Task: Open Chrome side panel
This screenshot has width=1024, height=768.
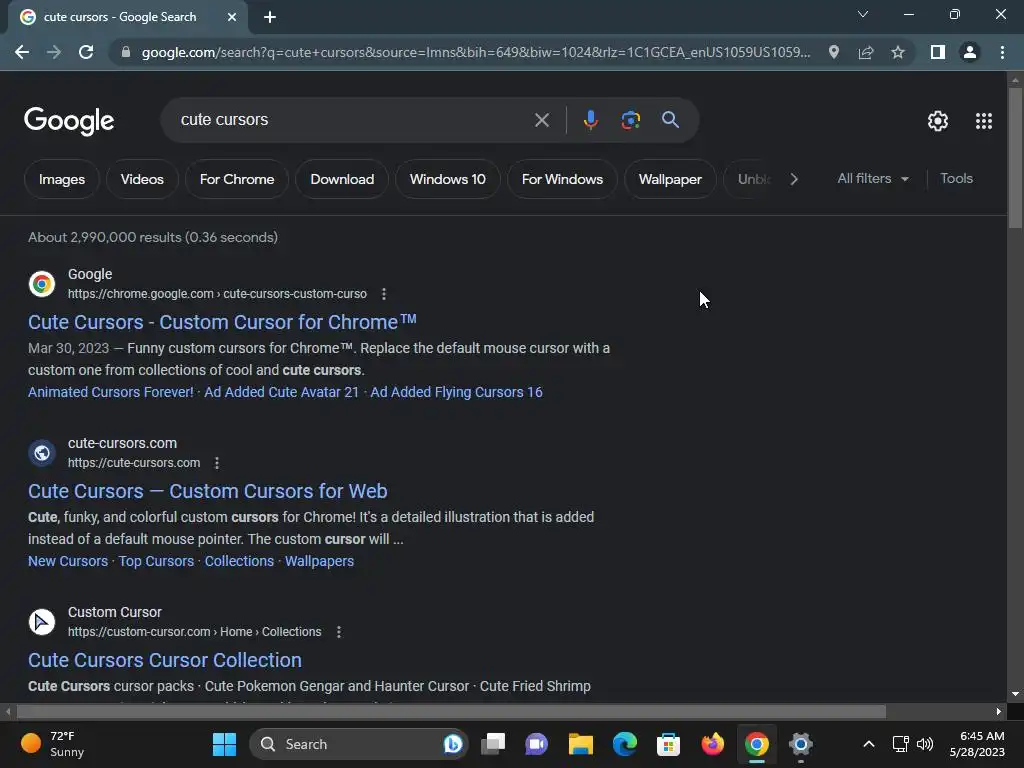Action: click(x=938, y=52)
